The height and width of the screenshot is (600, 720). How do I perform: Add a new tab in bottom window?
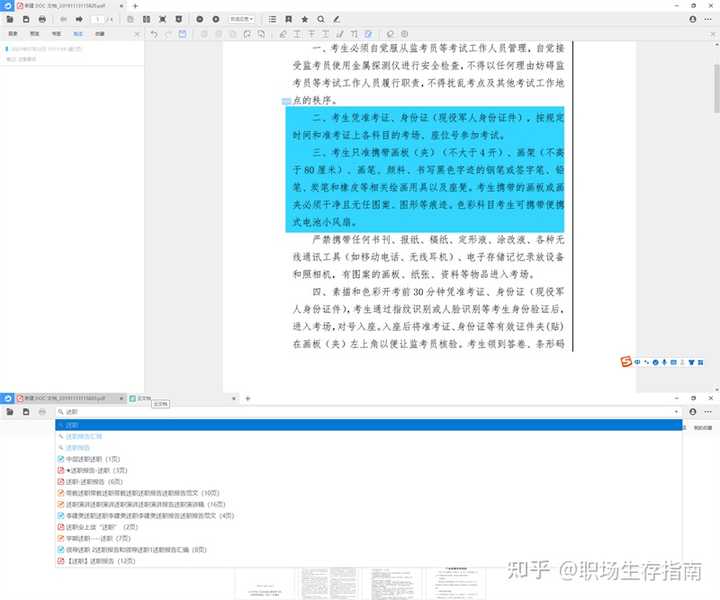pyautogui.click(x=248, y=398)
